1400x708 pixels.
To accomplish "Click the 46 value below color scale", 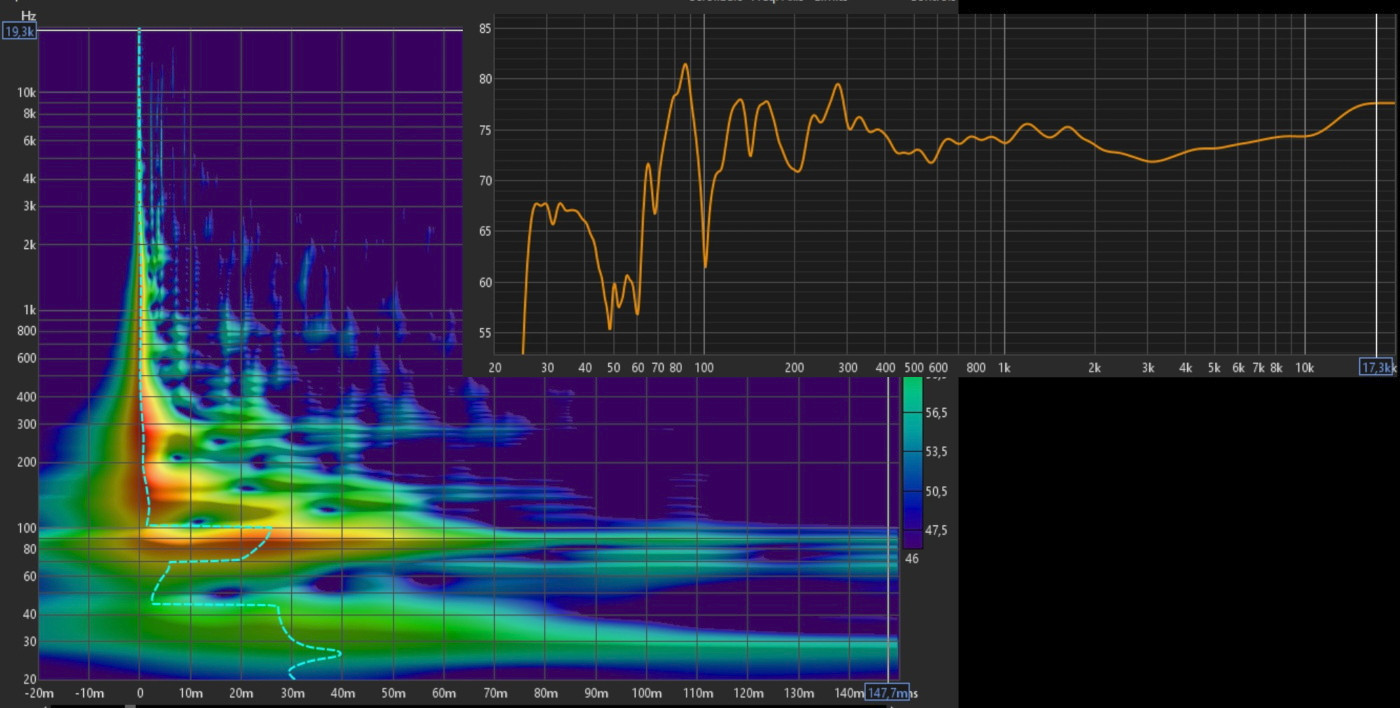I will [911, 558].
